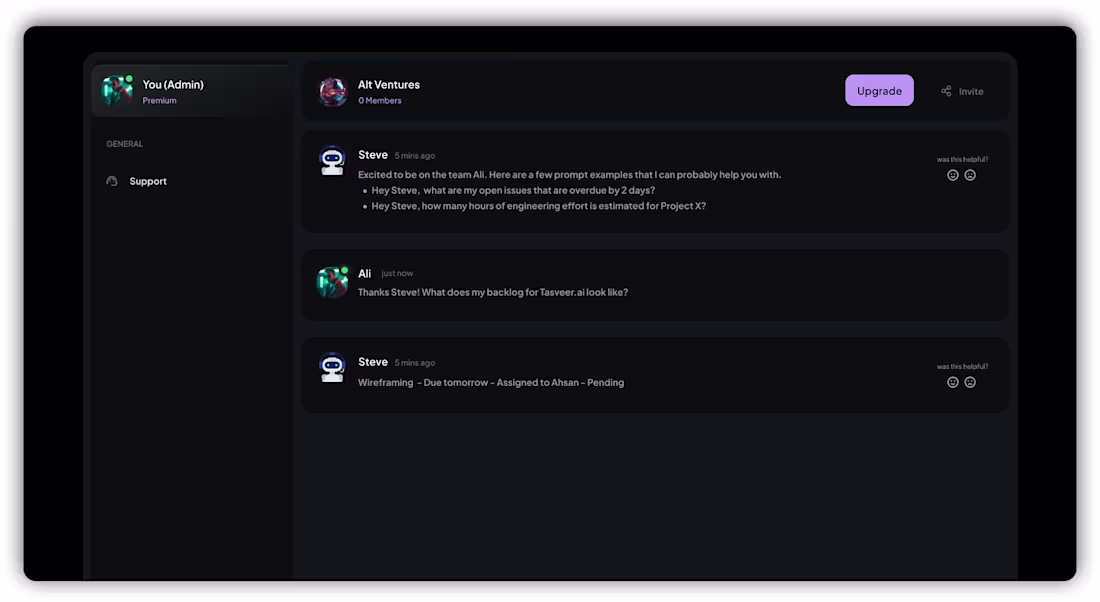
Task: Click the sad face on Steve's welcome message
Action: pos(970,175)
